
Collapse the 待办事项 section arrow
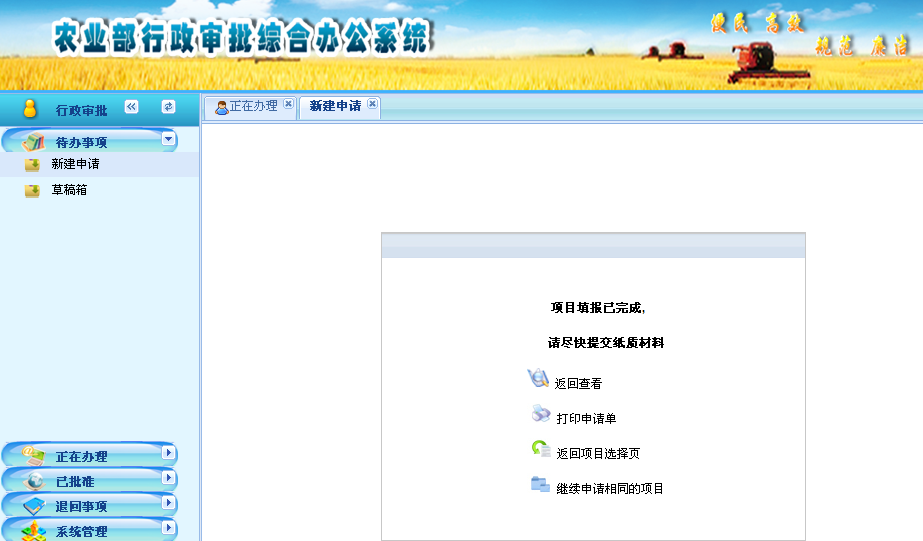[168, 140]
